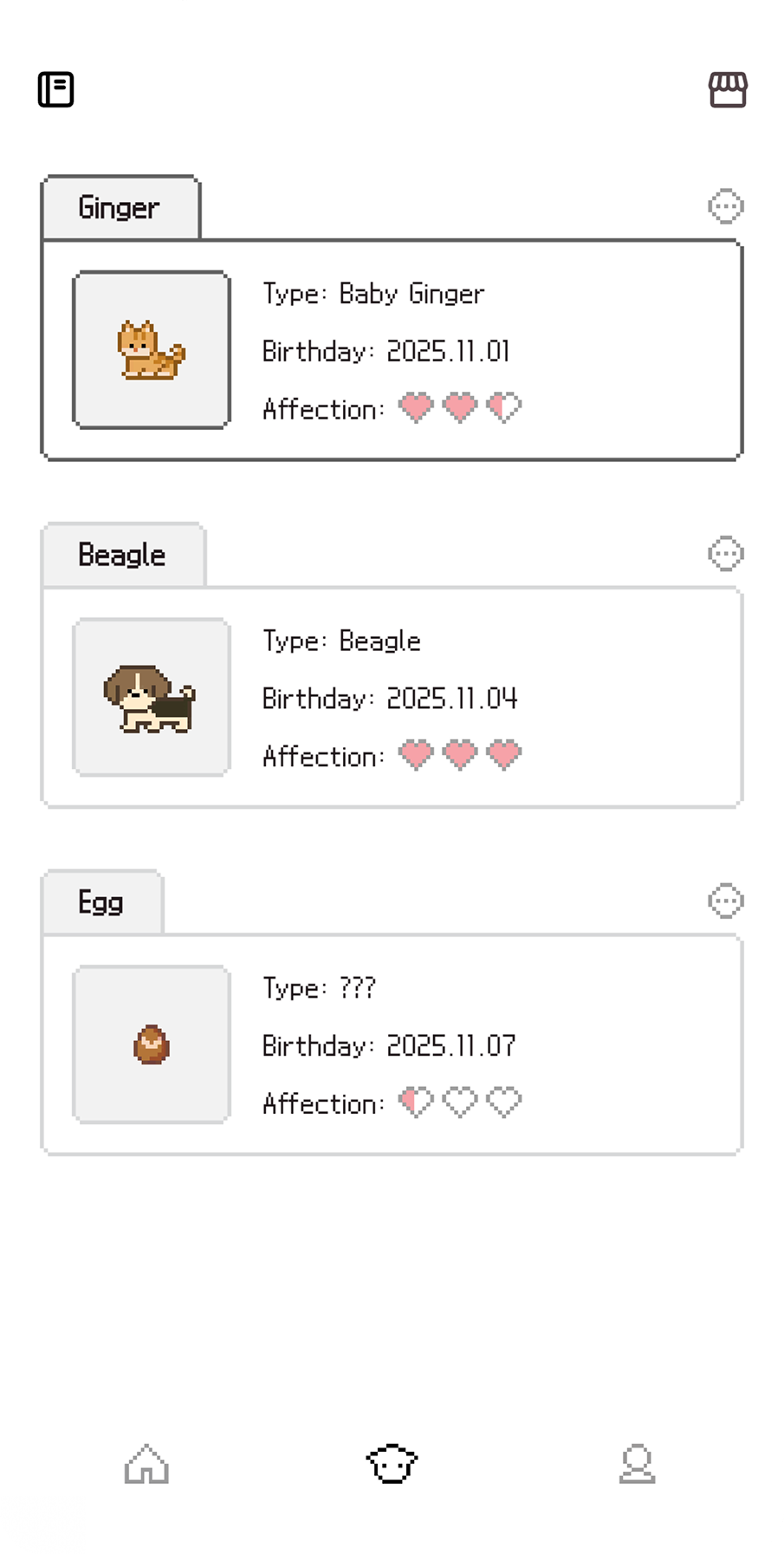Select the Egg name tab
The image size is (784, 1555).
[100, 901]
